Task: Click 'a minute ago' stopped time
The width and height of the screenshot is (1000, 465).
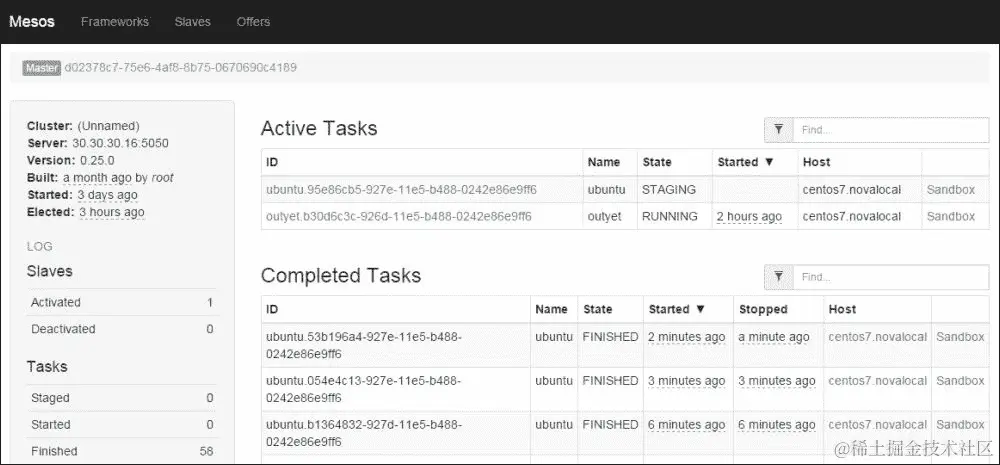Action: tap(774, 337)
